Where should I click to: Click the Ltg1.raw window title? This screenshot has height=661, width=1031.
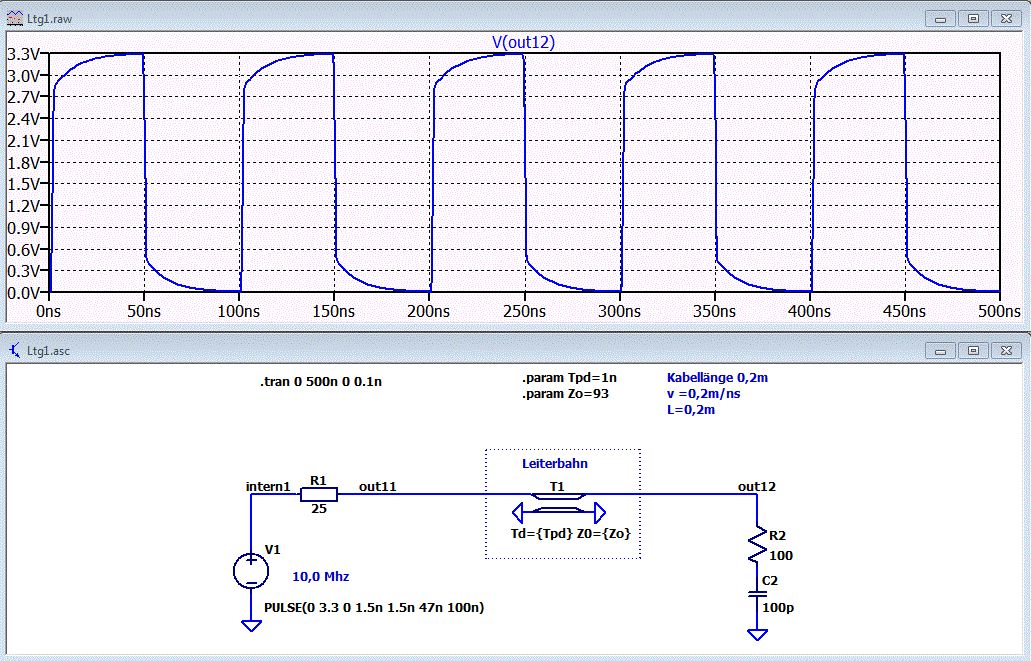(x=49, y=19)
